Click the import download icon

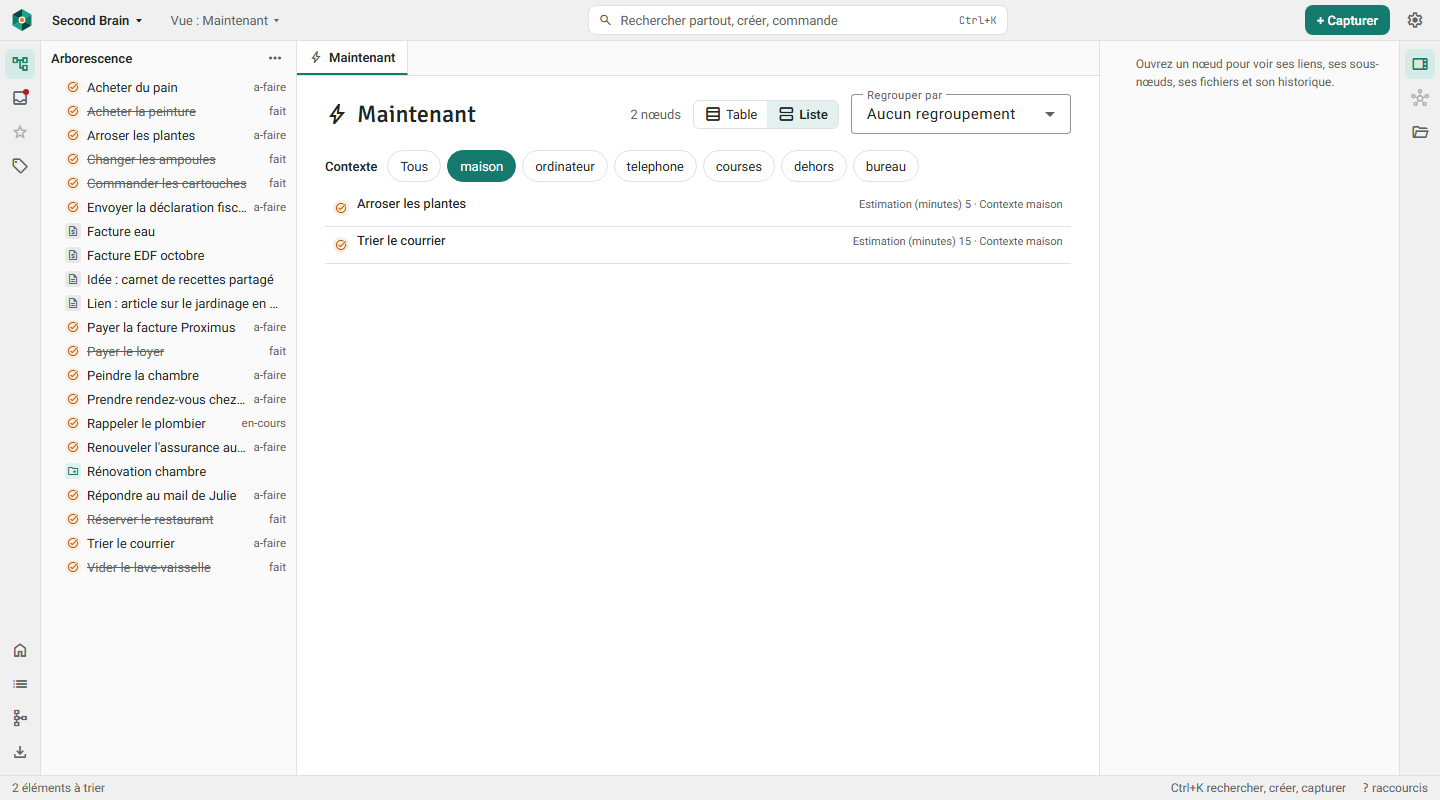coord(20,752)
